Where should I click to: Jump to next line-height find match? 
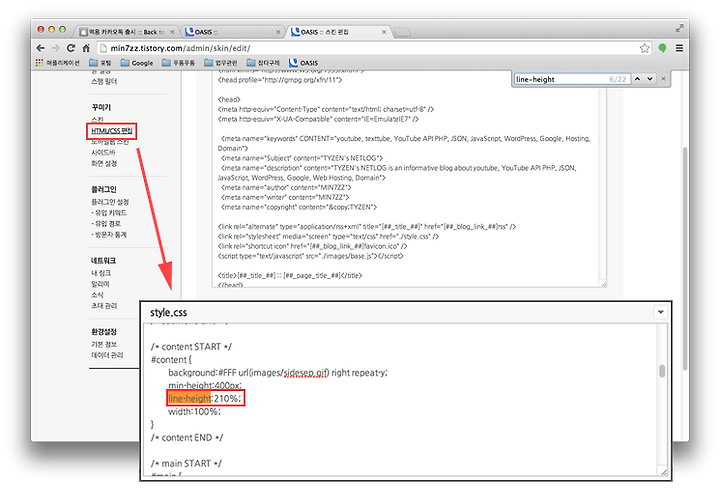[x=650, y=79]
